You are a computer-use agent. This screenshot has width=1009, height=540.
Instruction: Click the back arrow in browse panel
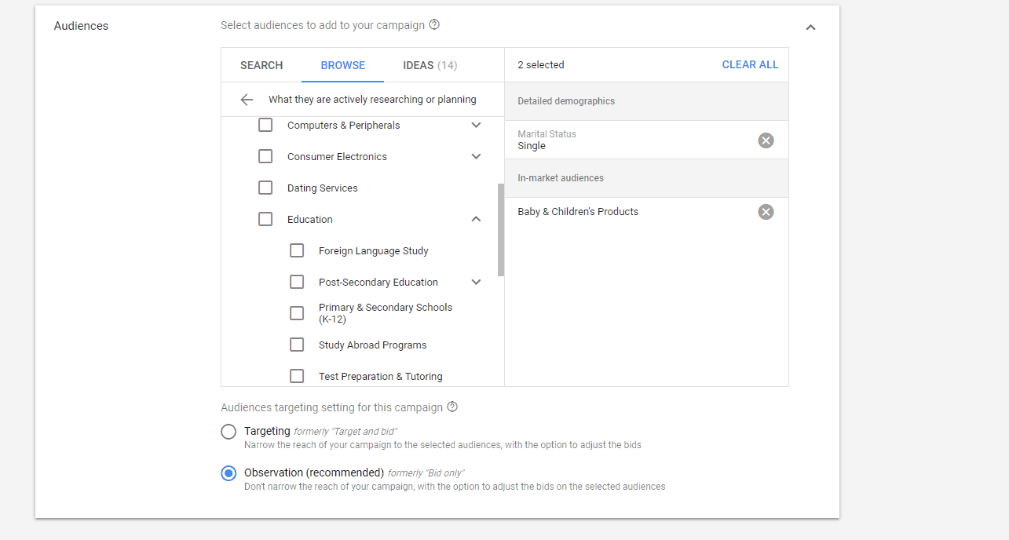(x=246, y=100)
